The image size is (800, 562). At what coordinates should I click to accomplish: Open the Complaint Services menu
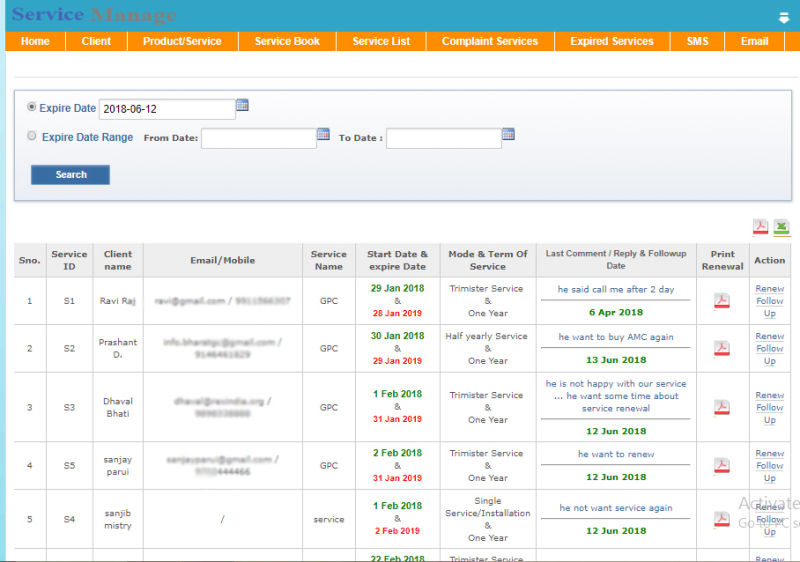(x=490, y=41)
